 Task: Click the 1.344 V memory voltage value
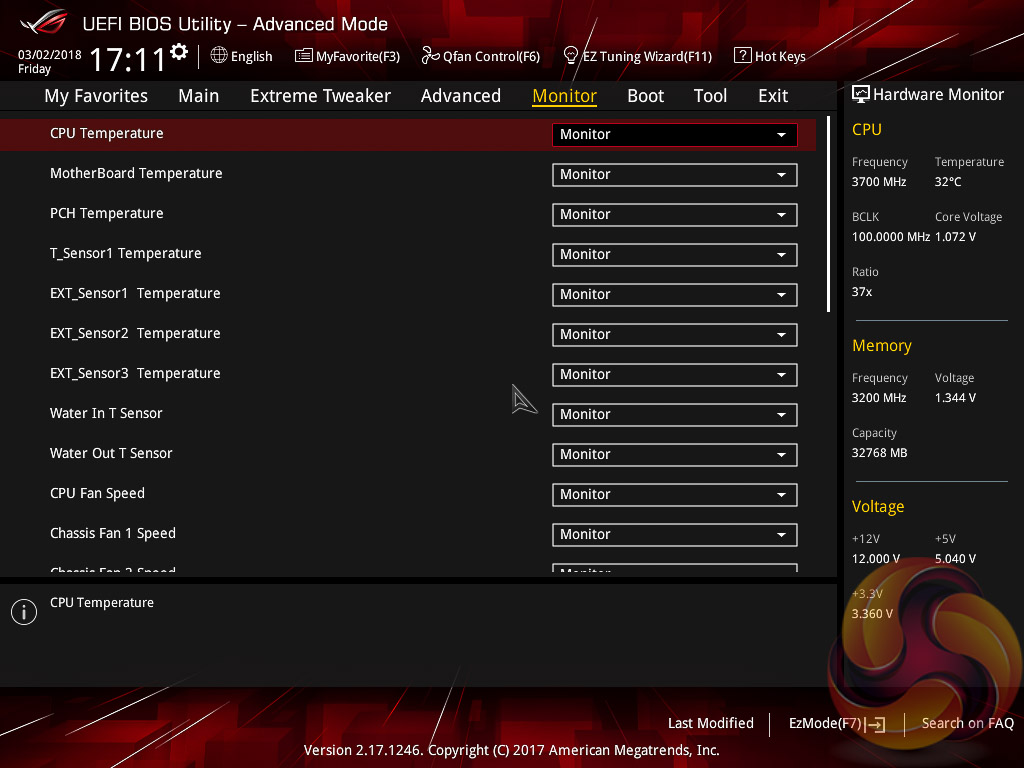pyautogui.click(x=955, y=397)
